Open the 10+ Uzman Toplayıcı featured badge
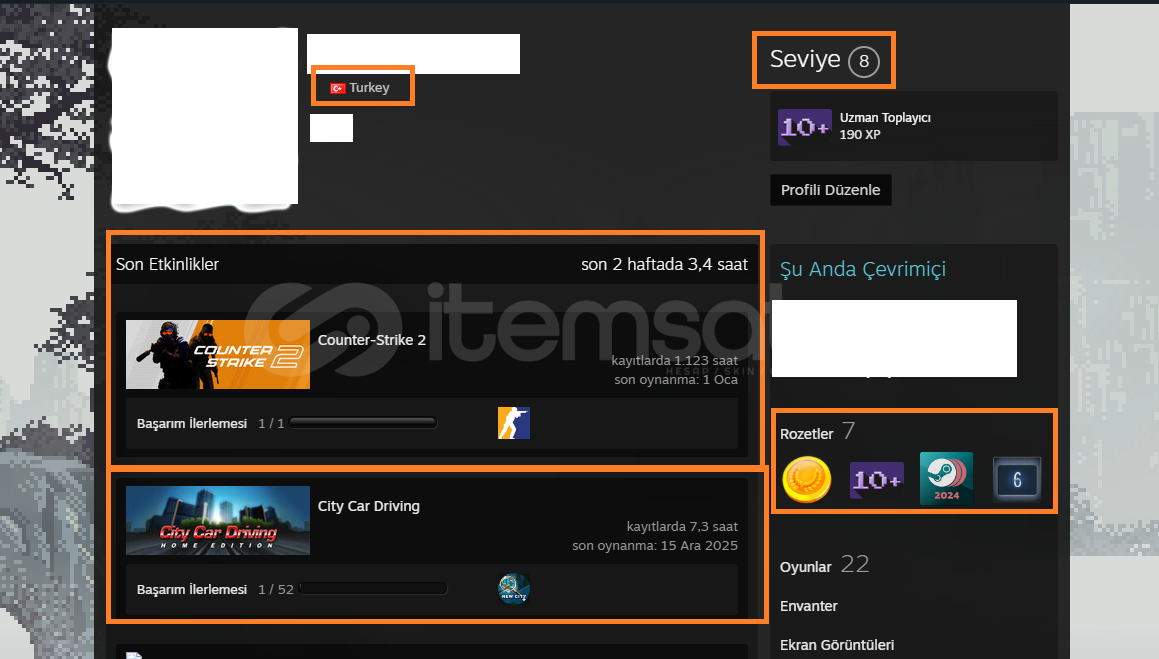The width and height of the screenshot is (1159, 659). point(804,127)
